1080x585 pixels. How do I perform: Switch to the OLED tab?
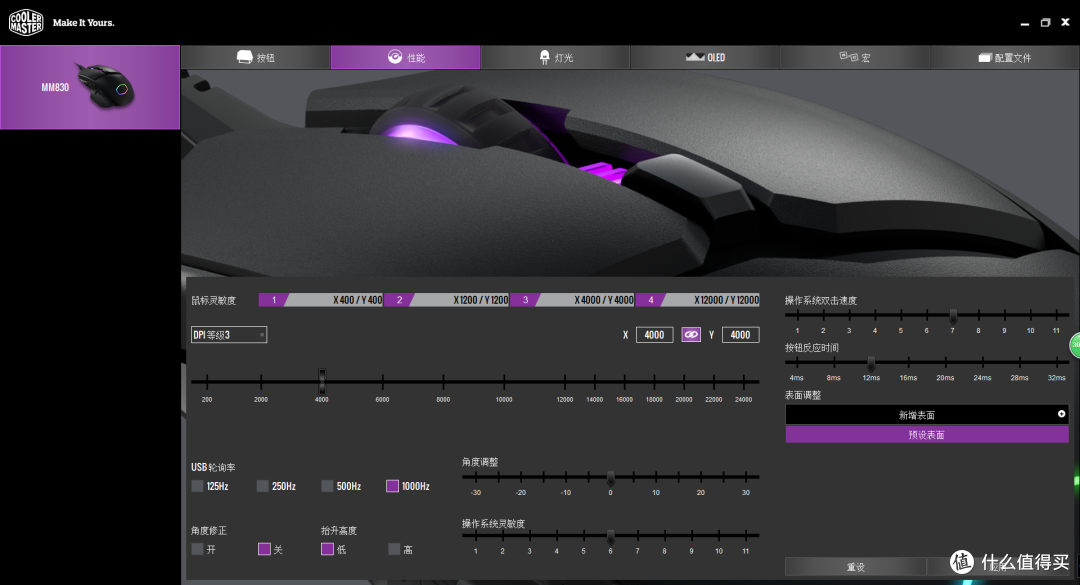tap(705, 57)
